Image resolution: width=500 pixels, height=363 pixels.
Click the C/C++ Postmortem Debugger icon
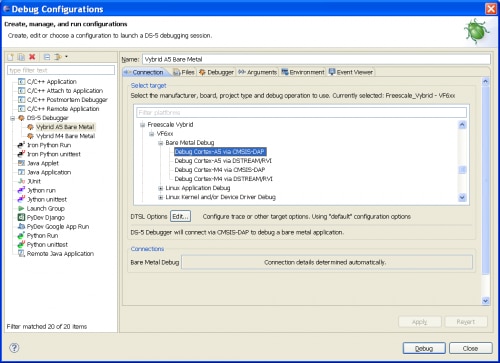[x=22, y=99]
